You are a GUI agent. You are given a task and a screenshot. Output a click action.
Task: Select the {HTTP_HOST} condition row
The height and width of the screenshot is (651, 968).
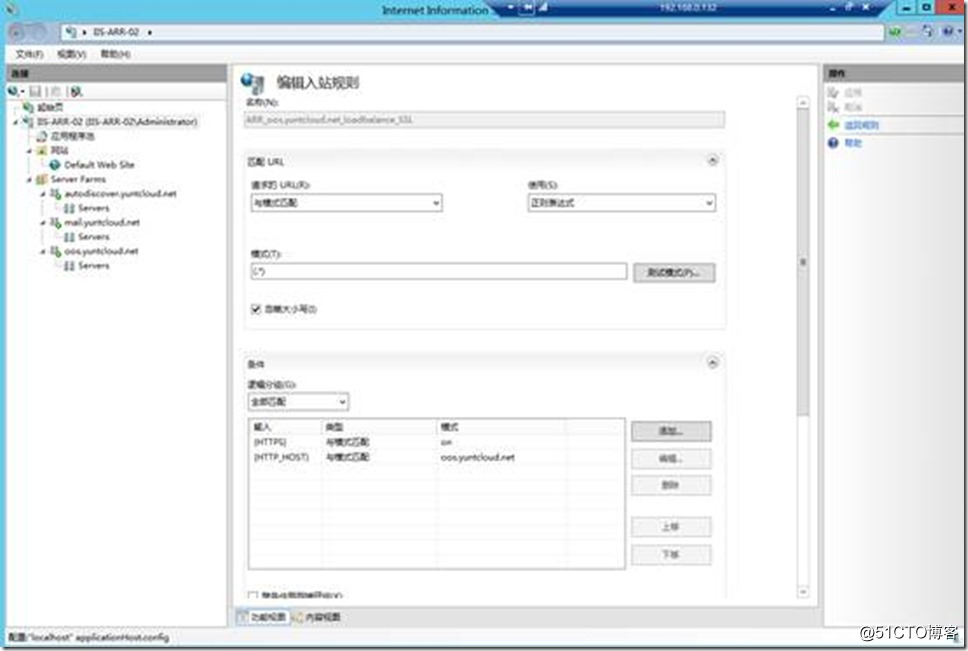click(x=436, y=457)
